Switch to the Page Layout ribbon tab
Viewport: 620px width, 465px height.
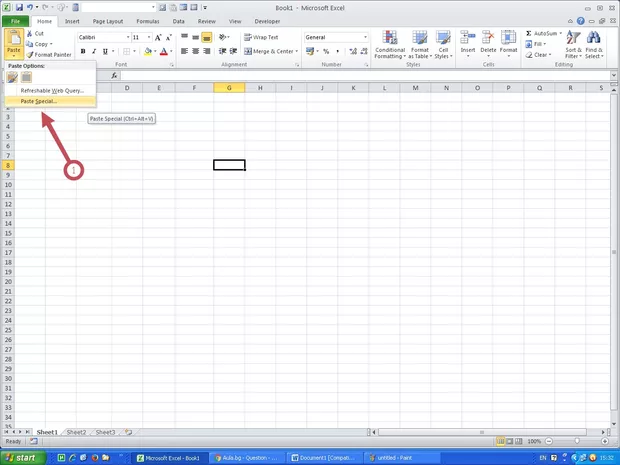pyautogui.click(x=107, y=20)
